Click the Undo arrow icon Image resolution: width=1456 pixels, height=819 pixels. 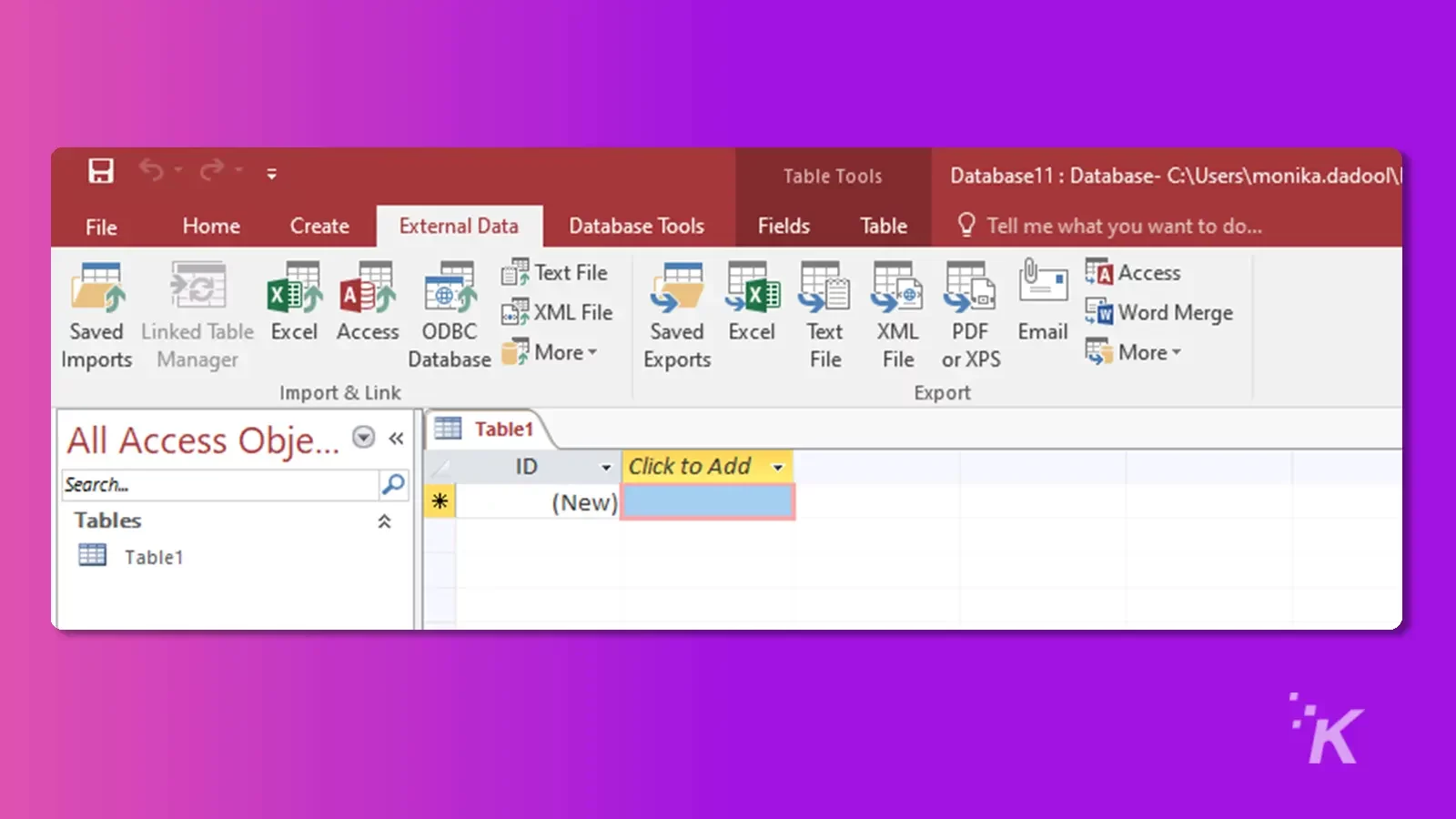click(151, 170)
